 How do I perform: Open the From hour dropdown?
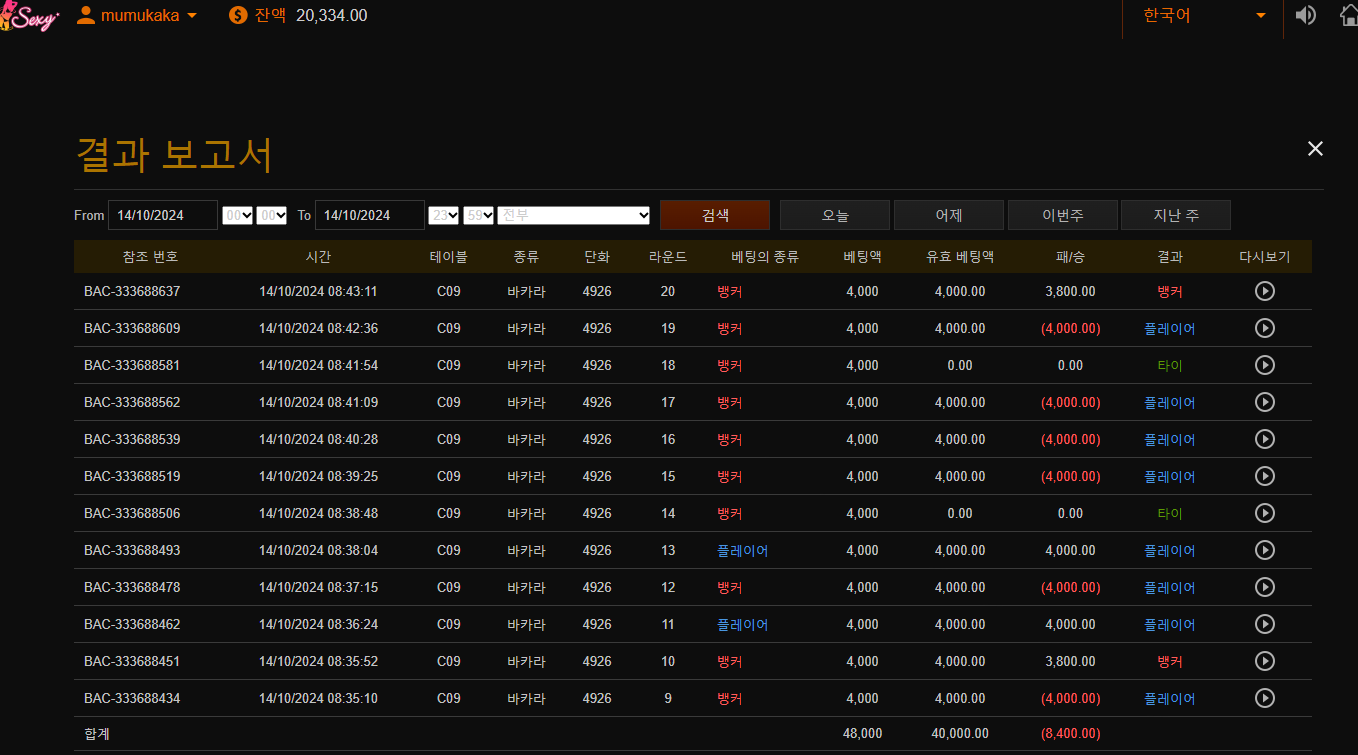click(x=237, y=215)
